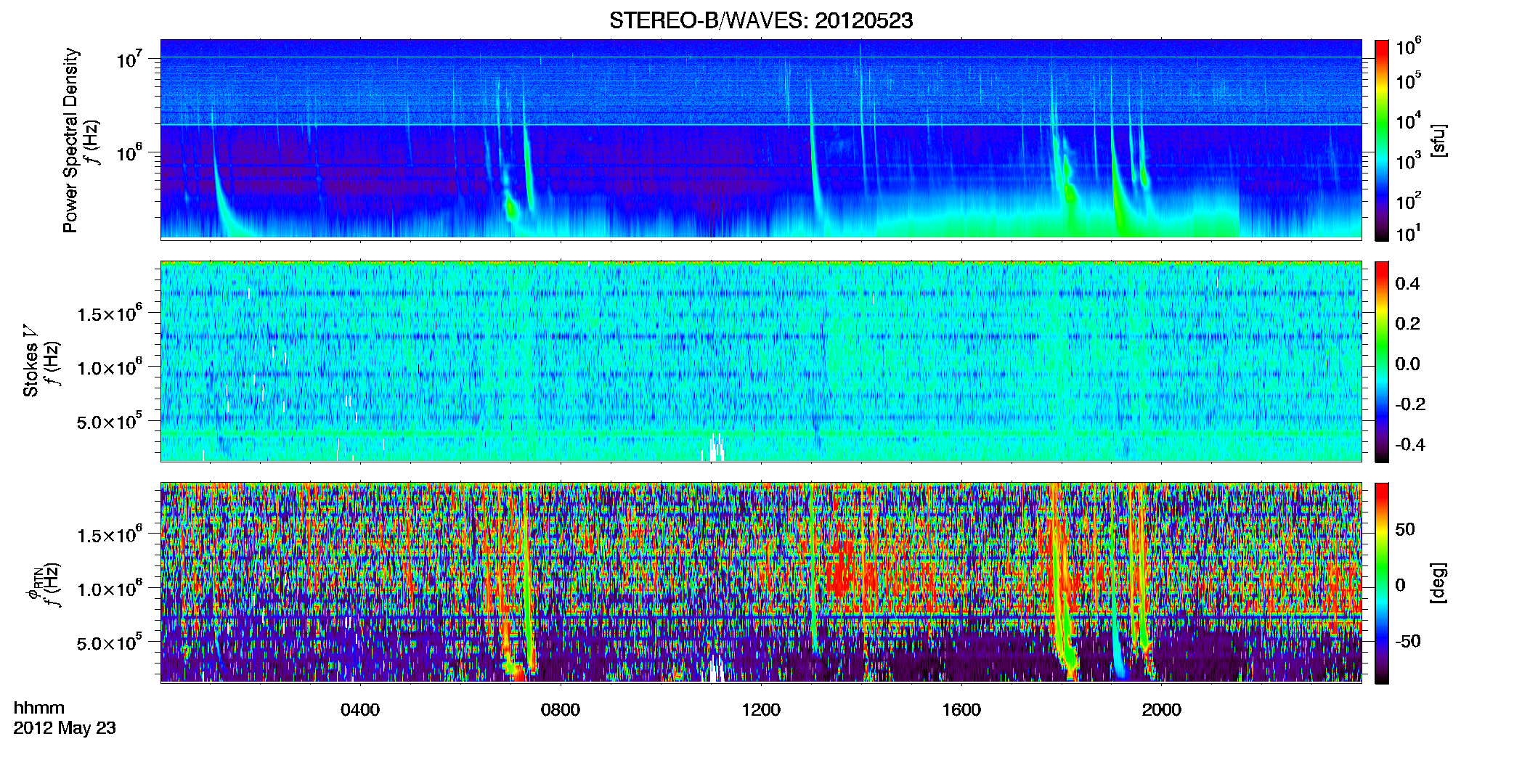Image resolution: width=1522 pixels, height=784 pixels.
Task: Click the 50 value on the degrees color bar
Action: tap(1405, 529)
